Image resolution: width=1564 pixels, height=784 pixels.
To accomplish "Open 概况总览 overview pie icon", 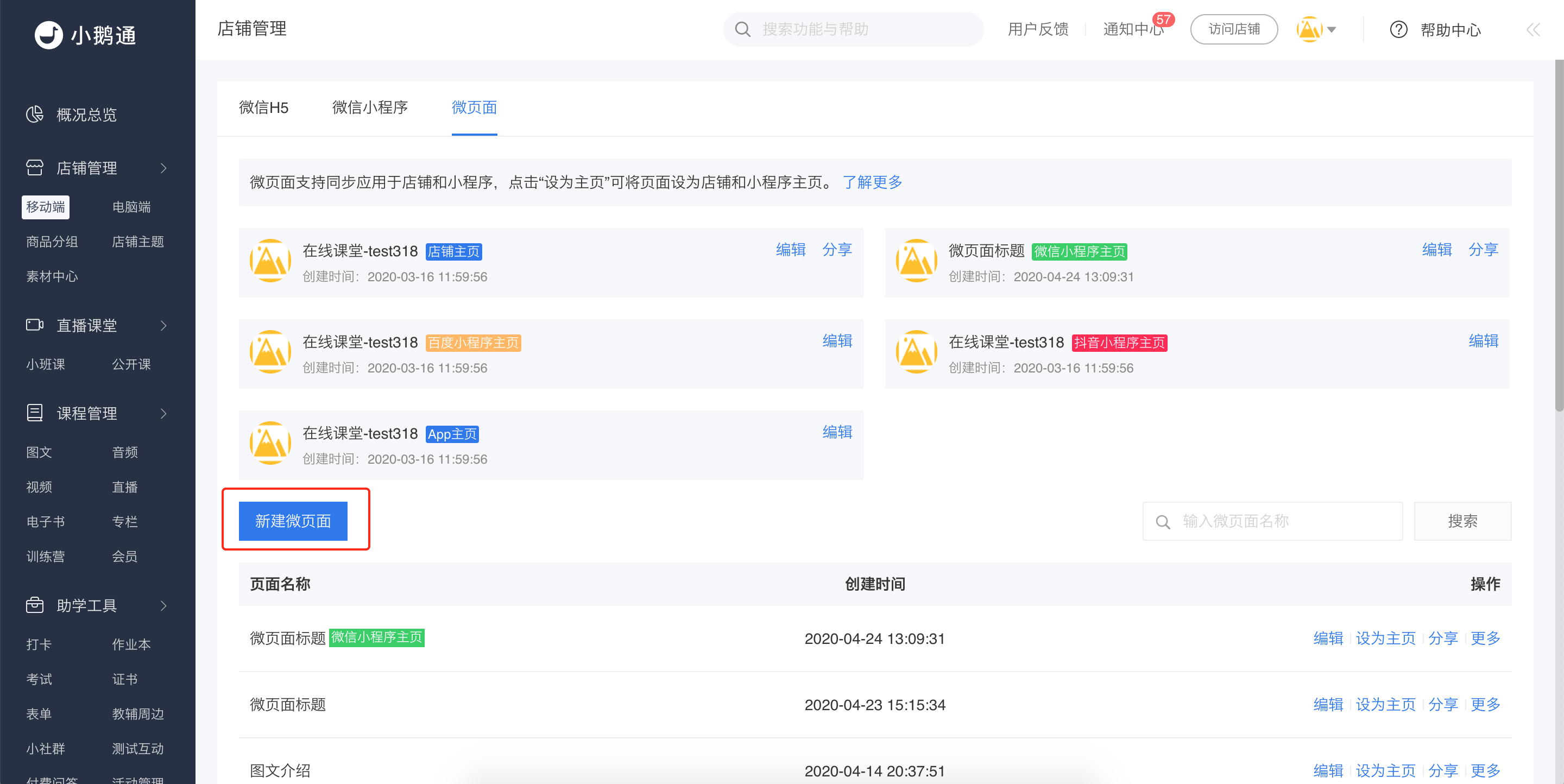I will [x=35, y=114].
